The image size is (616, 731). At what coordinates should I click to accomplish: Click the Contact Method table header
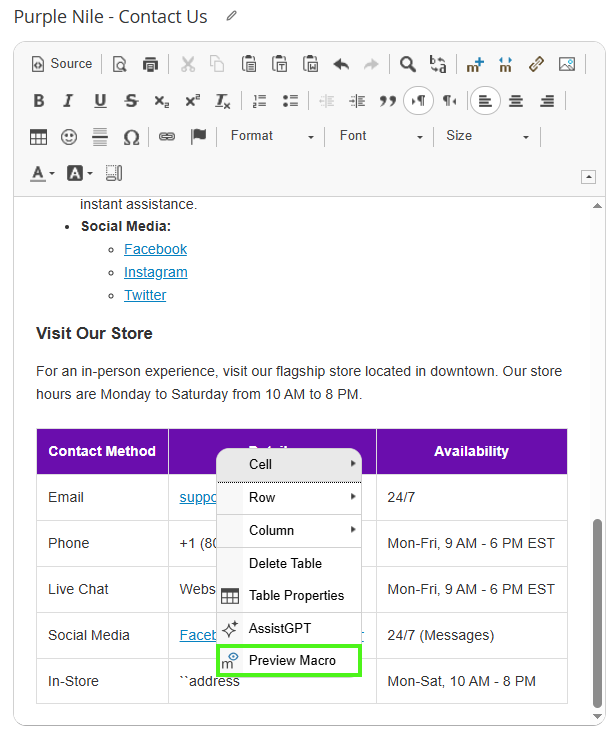point(102,451)
